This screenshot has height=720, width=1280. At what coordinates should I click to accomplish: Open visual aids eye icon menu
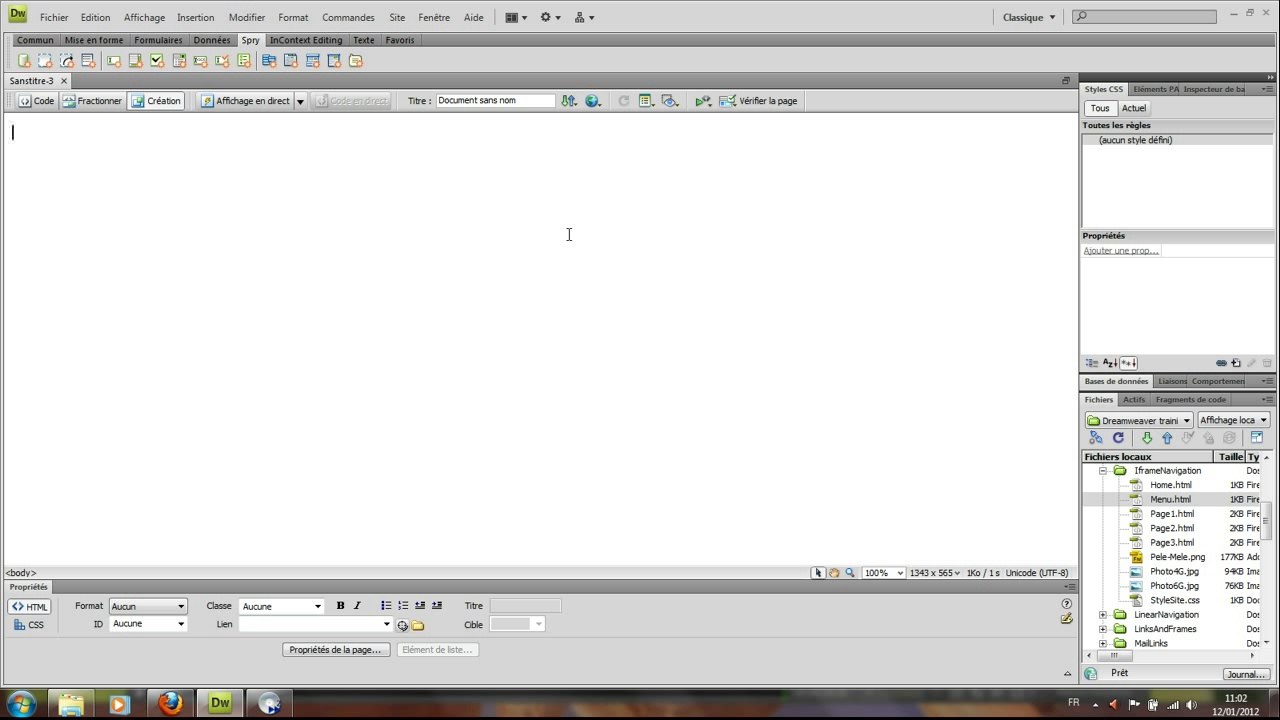point(670,101)
